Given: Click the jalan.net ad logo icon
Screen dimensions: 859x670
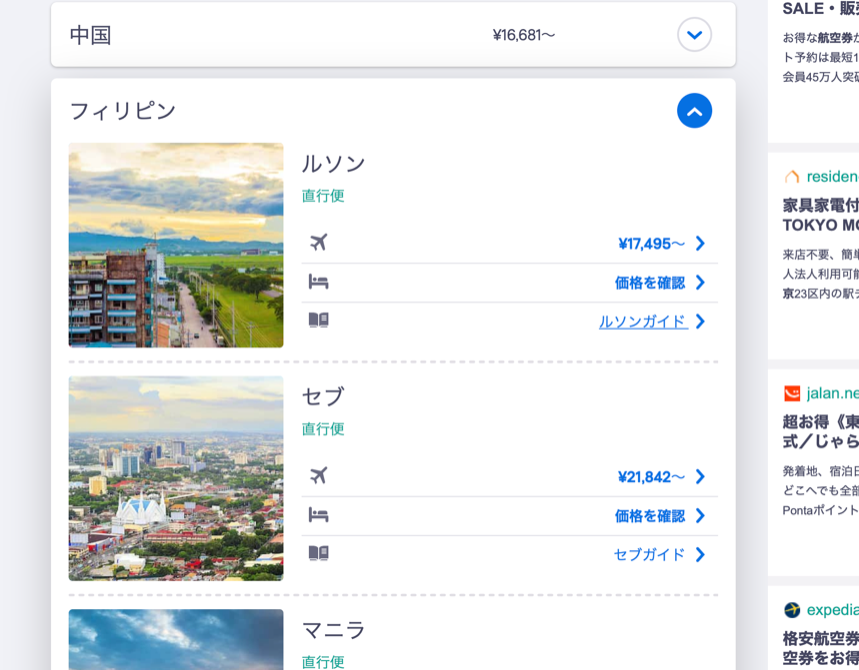Looking at the screenshot, I should 792,393.
